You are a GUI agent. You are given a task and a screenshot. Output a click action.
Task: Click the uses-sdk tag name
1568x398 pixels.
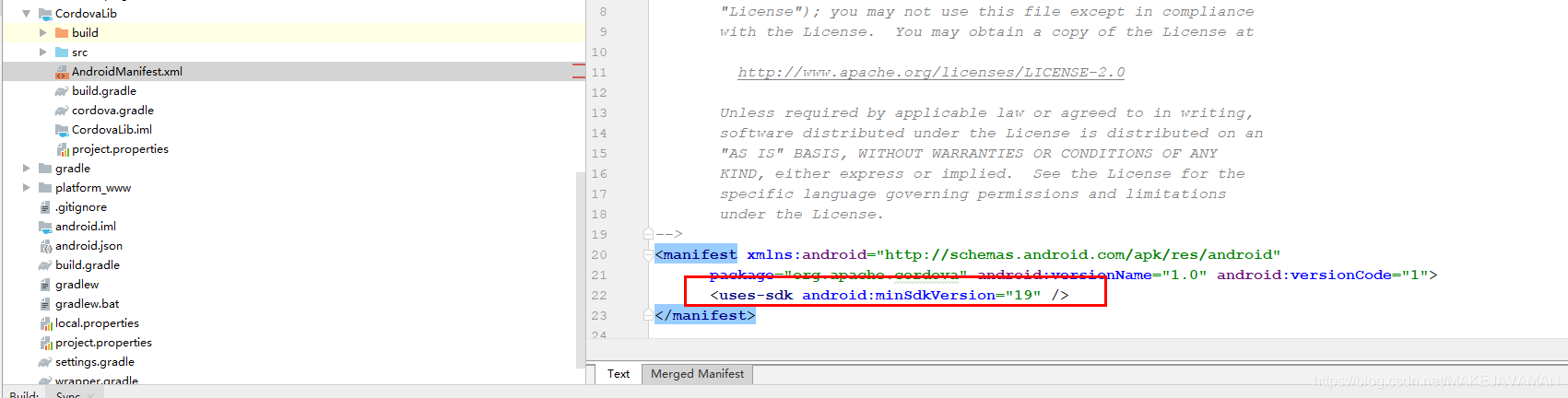tap(756, 295)
